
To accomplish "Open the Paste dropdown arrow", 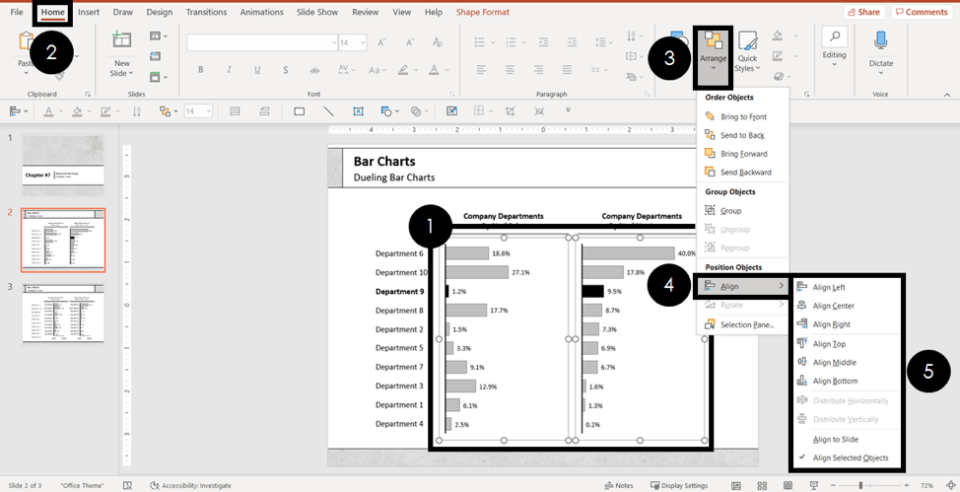I will tap(26, 73).
